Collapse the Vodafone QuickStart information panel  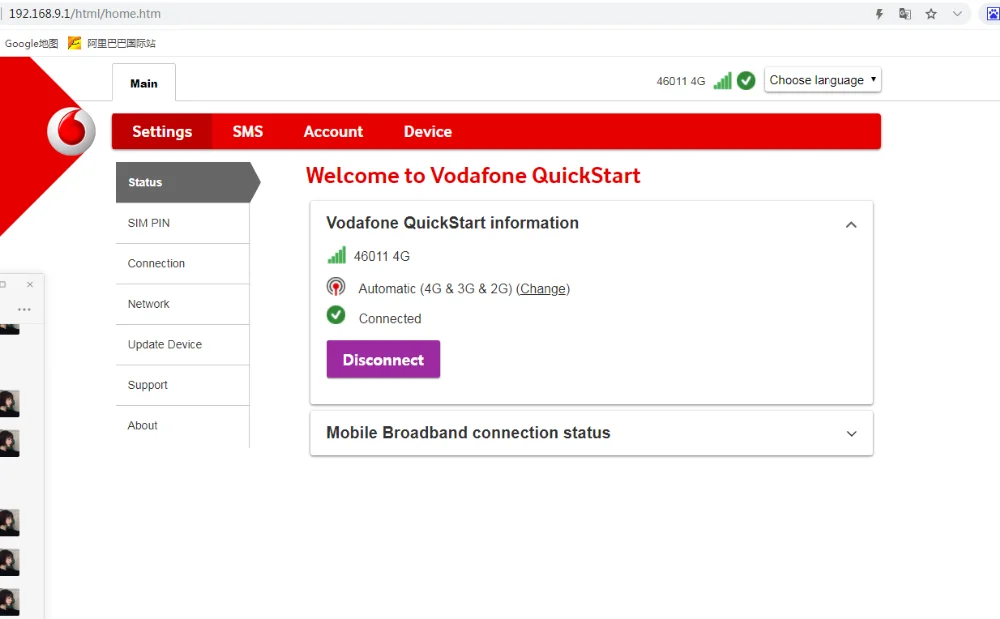click(x=851, y=224)
